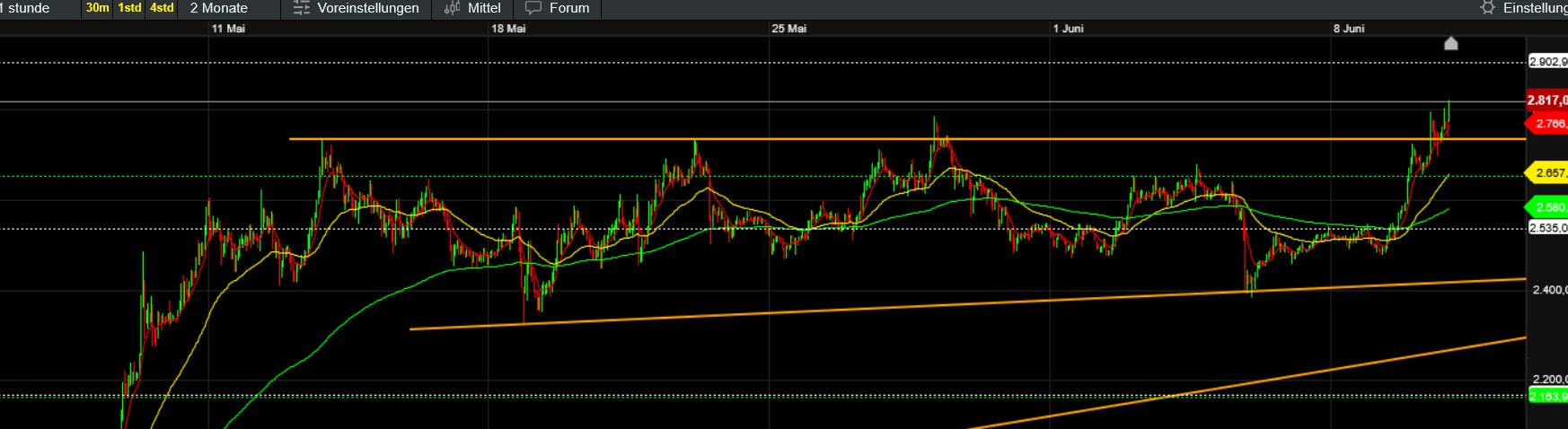Click the red 2.817,0 current price label

point(1547,101)
